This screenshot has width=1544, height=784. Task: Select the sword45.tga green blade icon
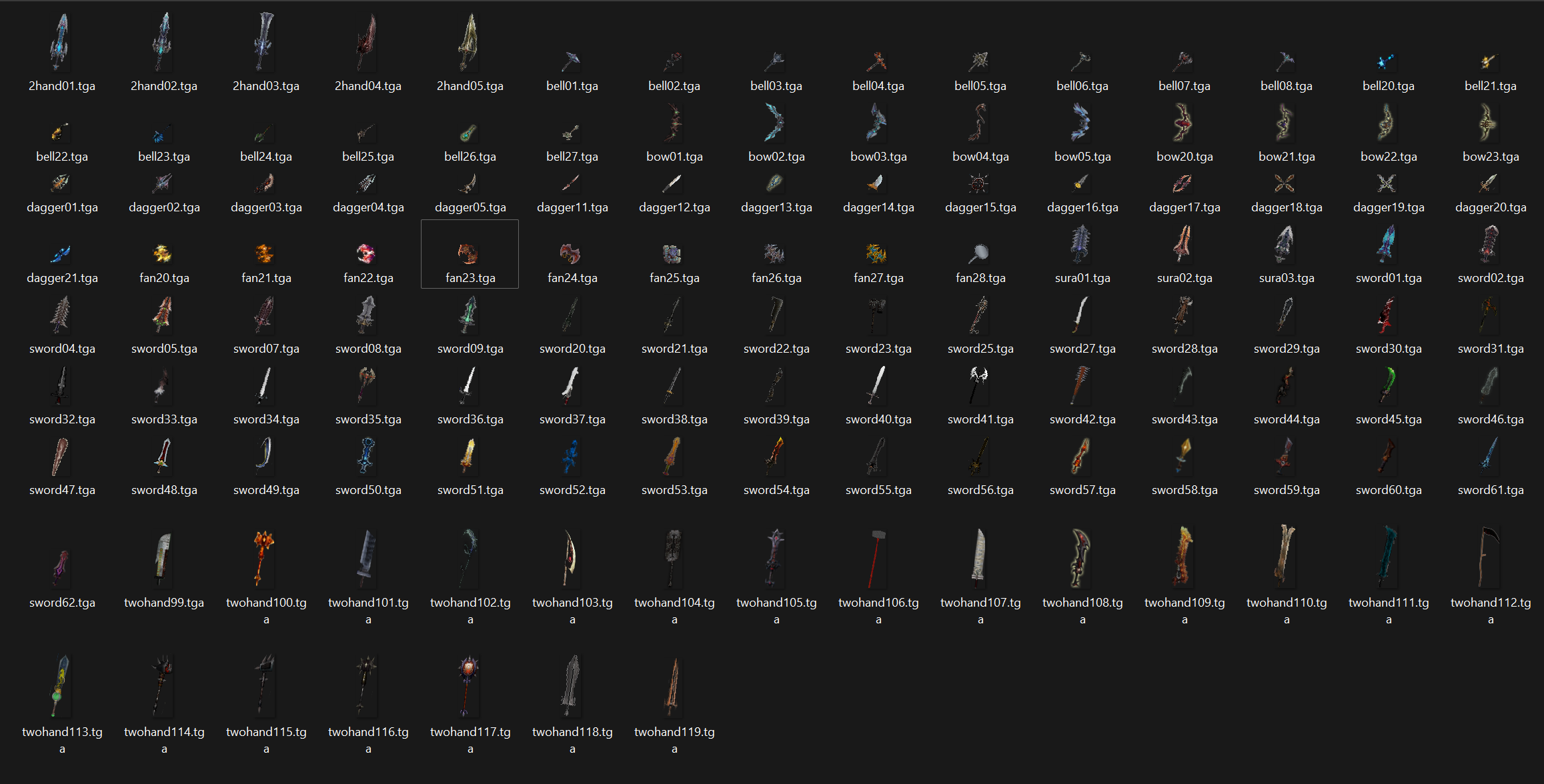pos(1387,385)
